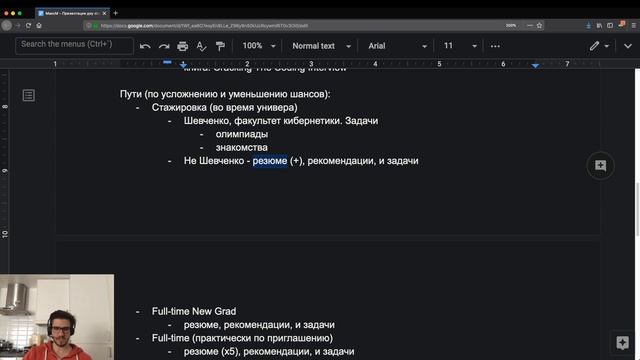Viewport: 640px width, 360px height.
Task: Click the red extension icon in the browser toolbar
Action: [x=622, y=24]
